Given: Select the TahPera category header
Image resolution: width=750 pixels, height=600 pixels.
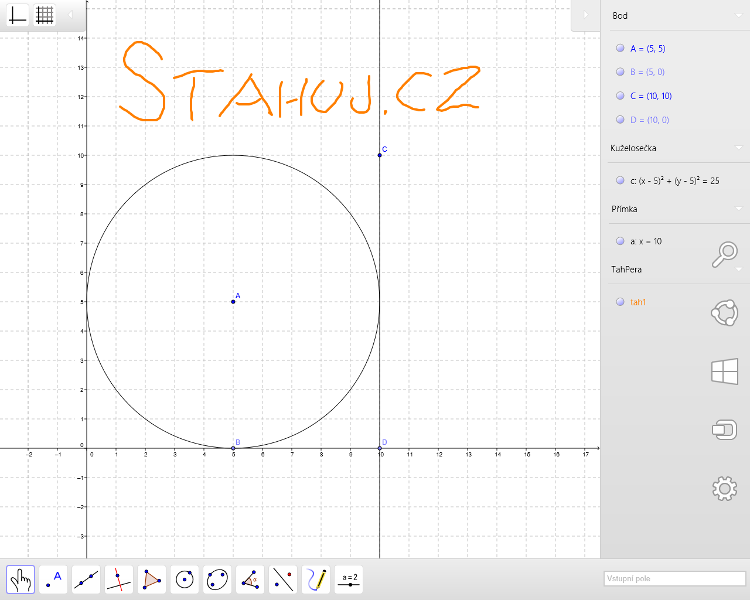Looking at the screenshot, I should click(626, 269).
